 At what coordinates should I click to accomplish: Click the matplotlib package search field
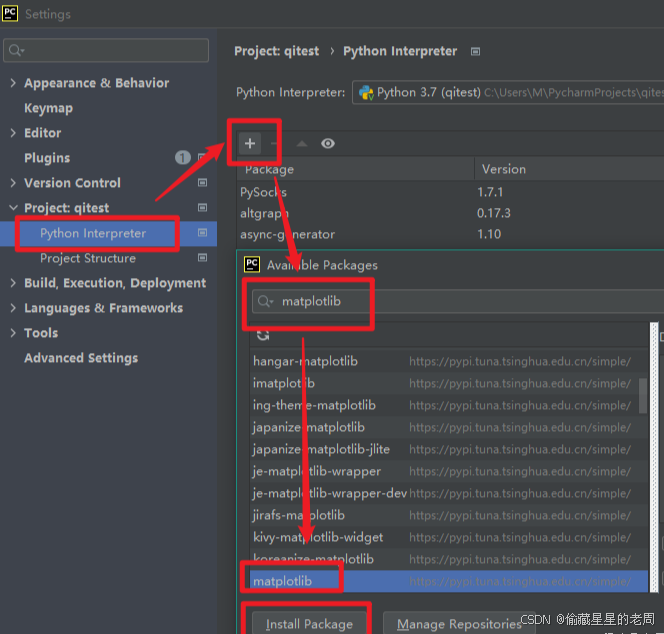tap(458, 302)
